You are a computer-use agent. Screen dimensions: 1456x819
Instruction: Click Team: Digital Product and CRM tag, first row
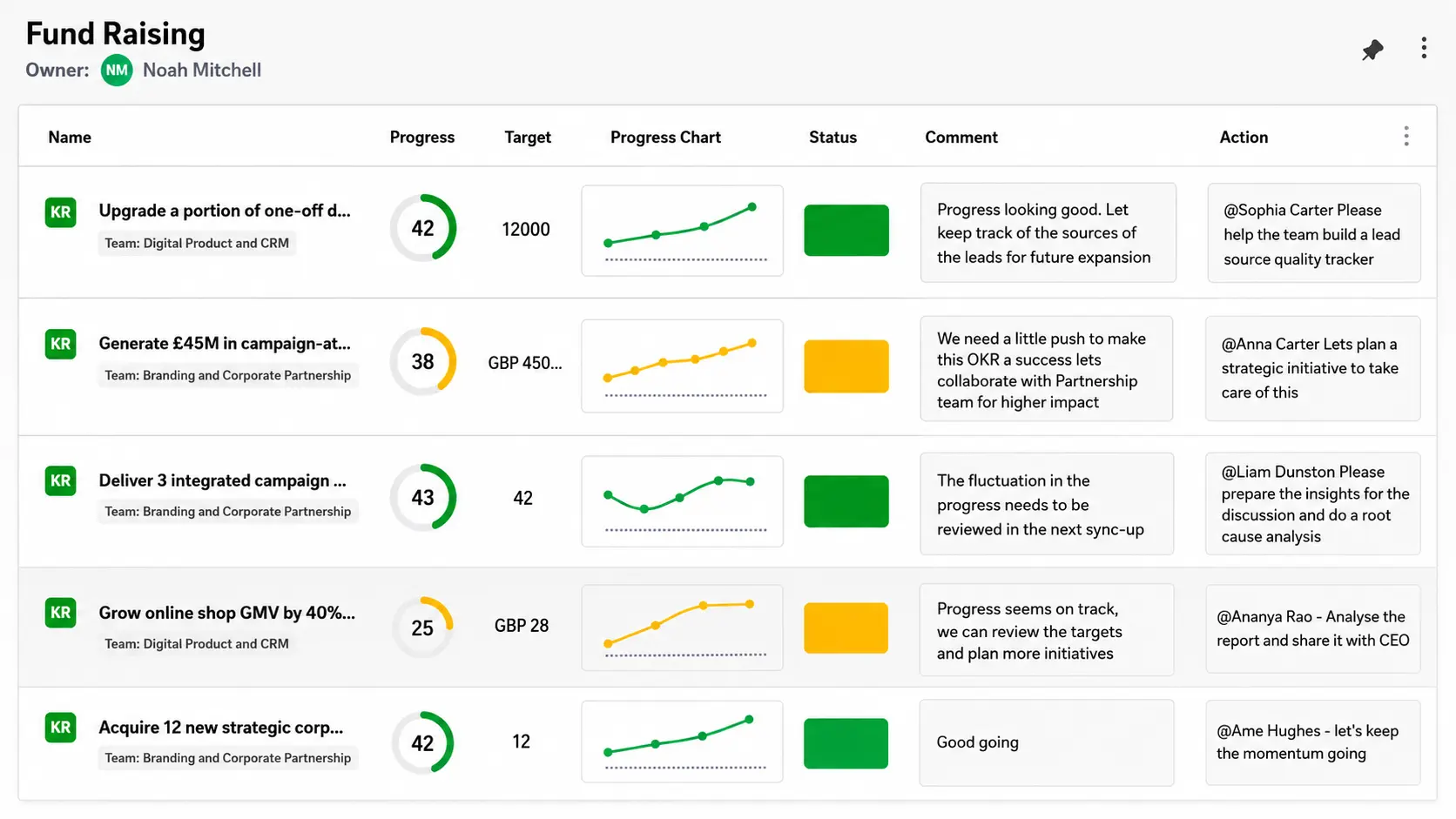pos(197,244)
